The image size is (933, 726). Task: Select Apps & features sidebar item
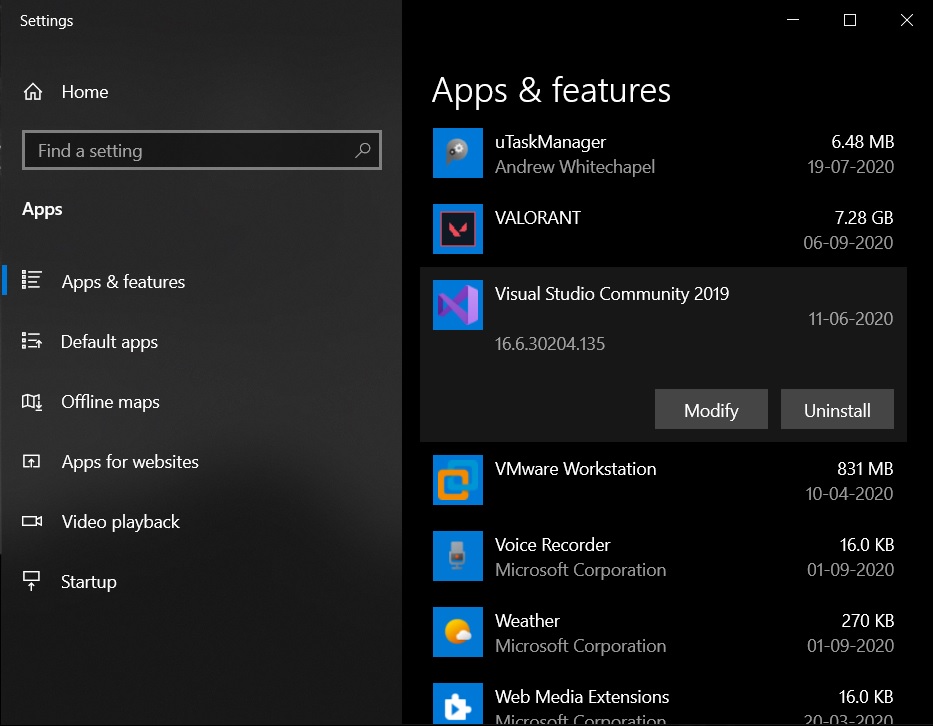click(201, 281)
